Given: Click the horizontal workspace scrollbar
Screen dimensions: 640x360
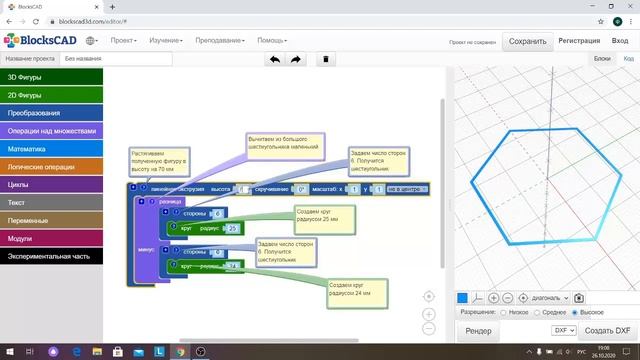Looking at the screenshot, I should 269,340.
